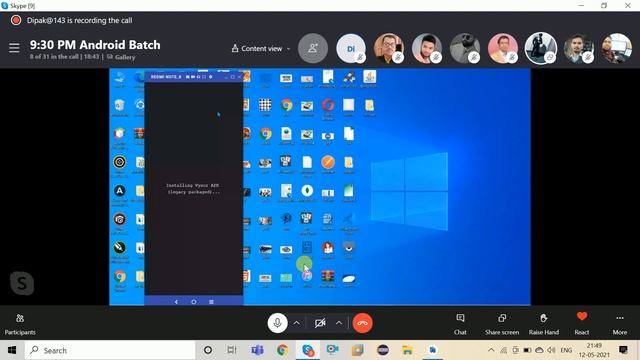Click the taskbar Search box

point(110,350)
